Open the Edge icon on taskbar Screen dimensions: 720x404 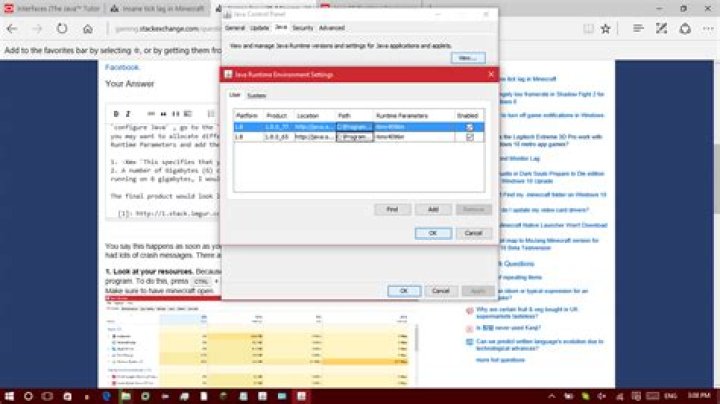[x=107, y=396]
